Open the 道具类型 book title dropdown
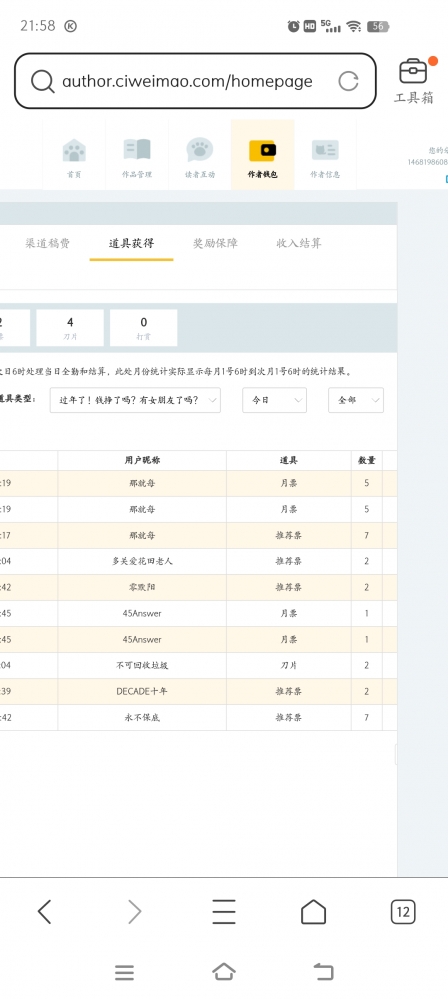The width and height of the screenshot is (448, 999). [x=135, y=400]
